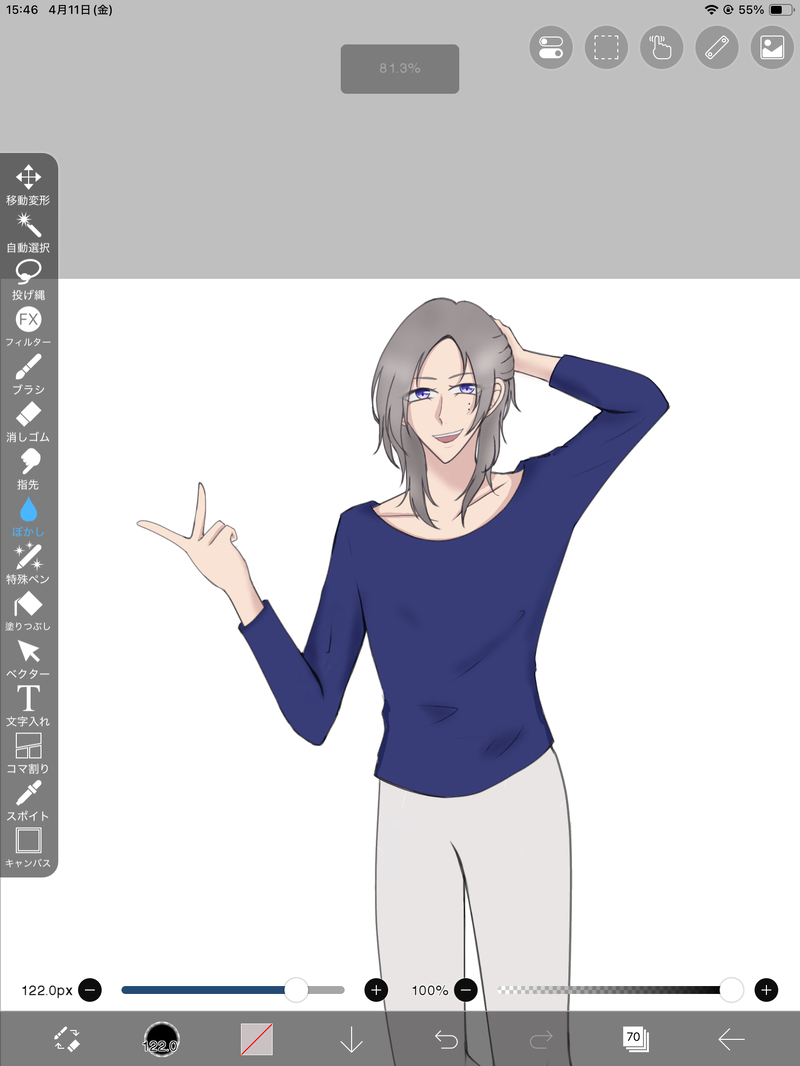Click the brush thickness slider track
The width and height of the screenshot is (800, 1066).
click(232, 990)
